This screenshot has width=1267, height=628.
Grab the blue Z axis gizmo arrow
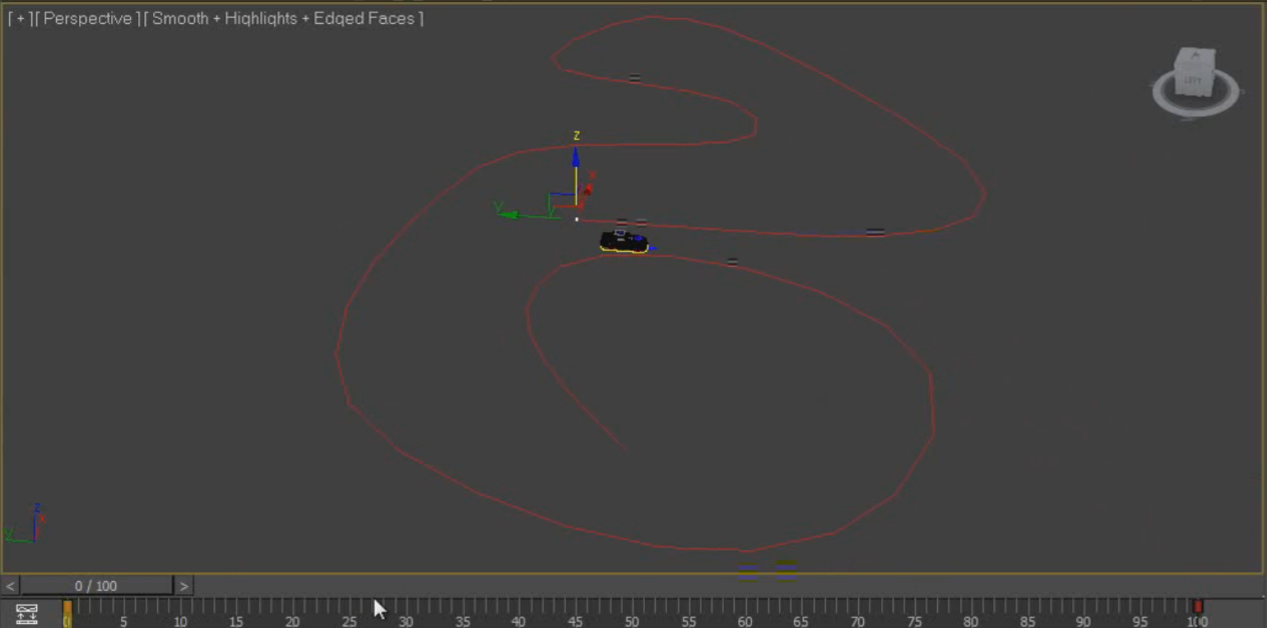click(x=576, y=160)
